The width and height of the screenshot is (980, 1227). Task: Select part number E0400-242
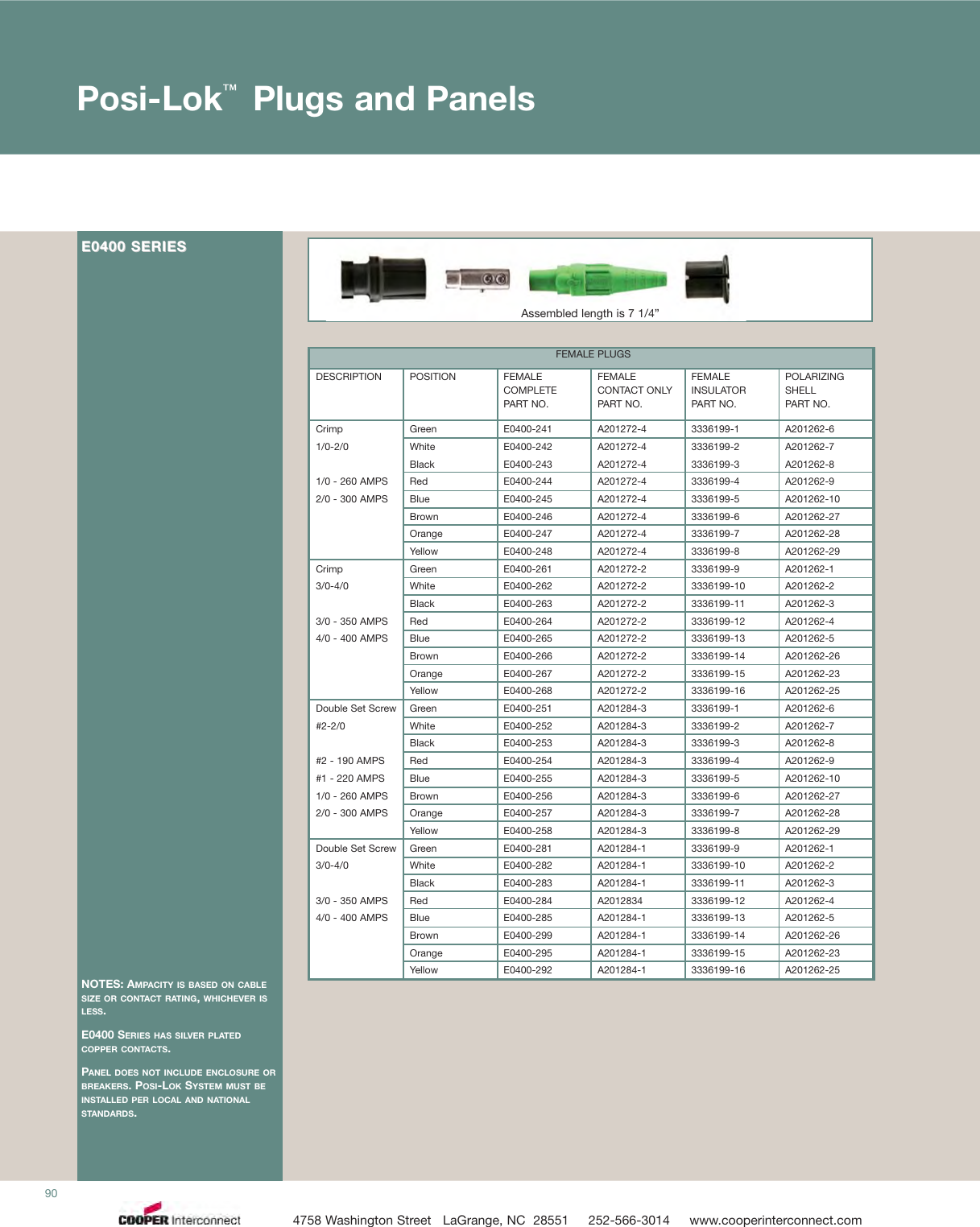click(527, 447)
